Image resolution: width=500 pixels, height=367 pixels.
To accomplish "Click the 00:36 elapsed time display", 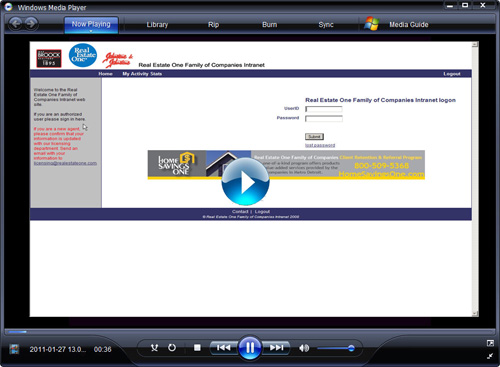I will coord(102,349).
